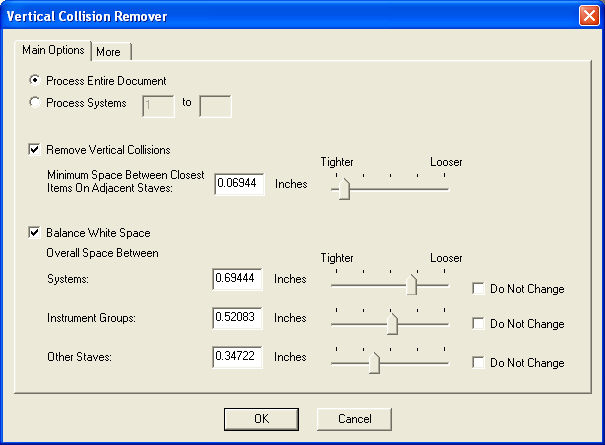This screenshot has width=605, height=445.
Task: Click the Other Staves spacing field
Action: [238, 356]
